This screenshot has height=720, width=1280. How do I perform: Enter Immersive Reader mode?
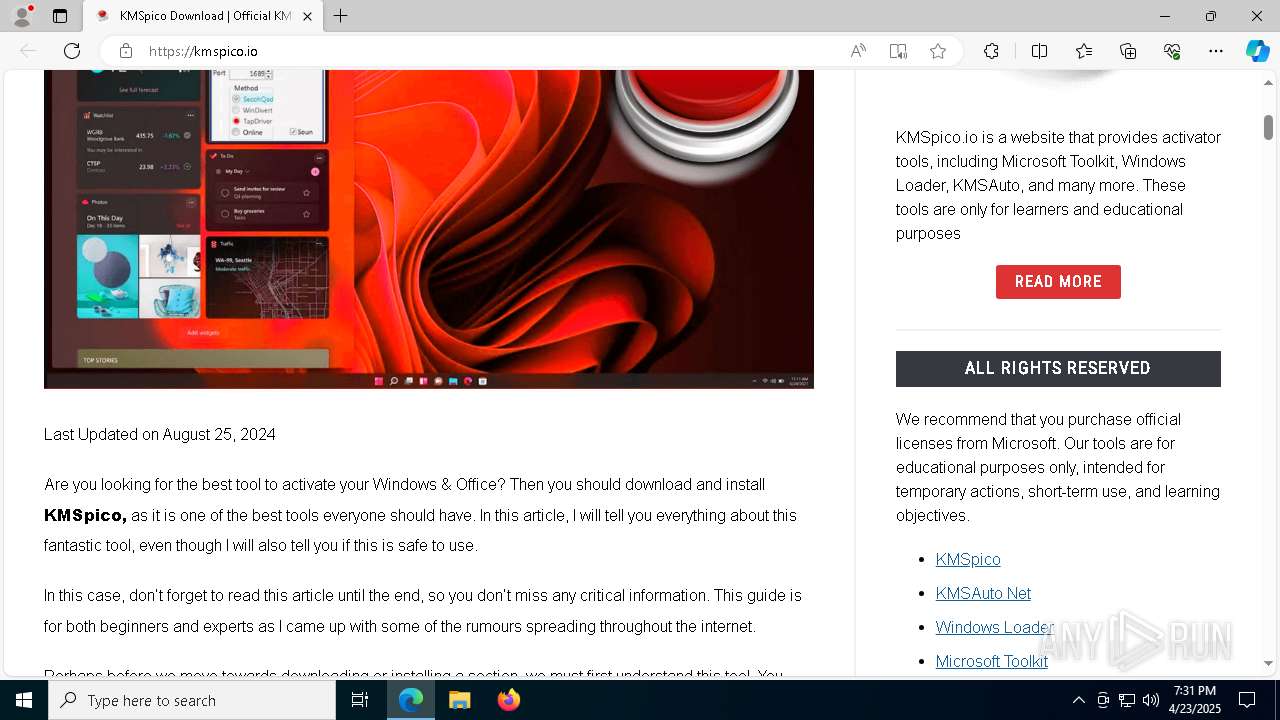click(898, 51)
